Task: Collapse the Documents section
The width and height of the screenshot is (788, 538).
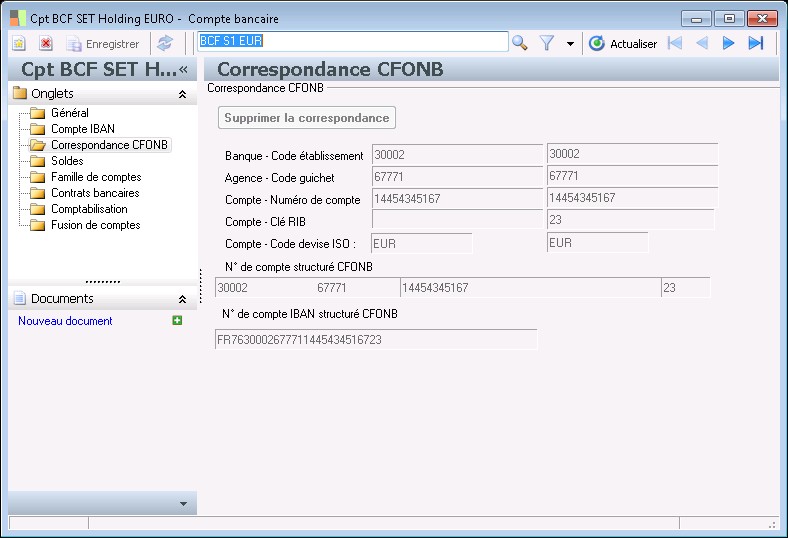Action: click(x=182, y=299)
